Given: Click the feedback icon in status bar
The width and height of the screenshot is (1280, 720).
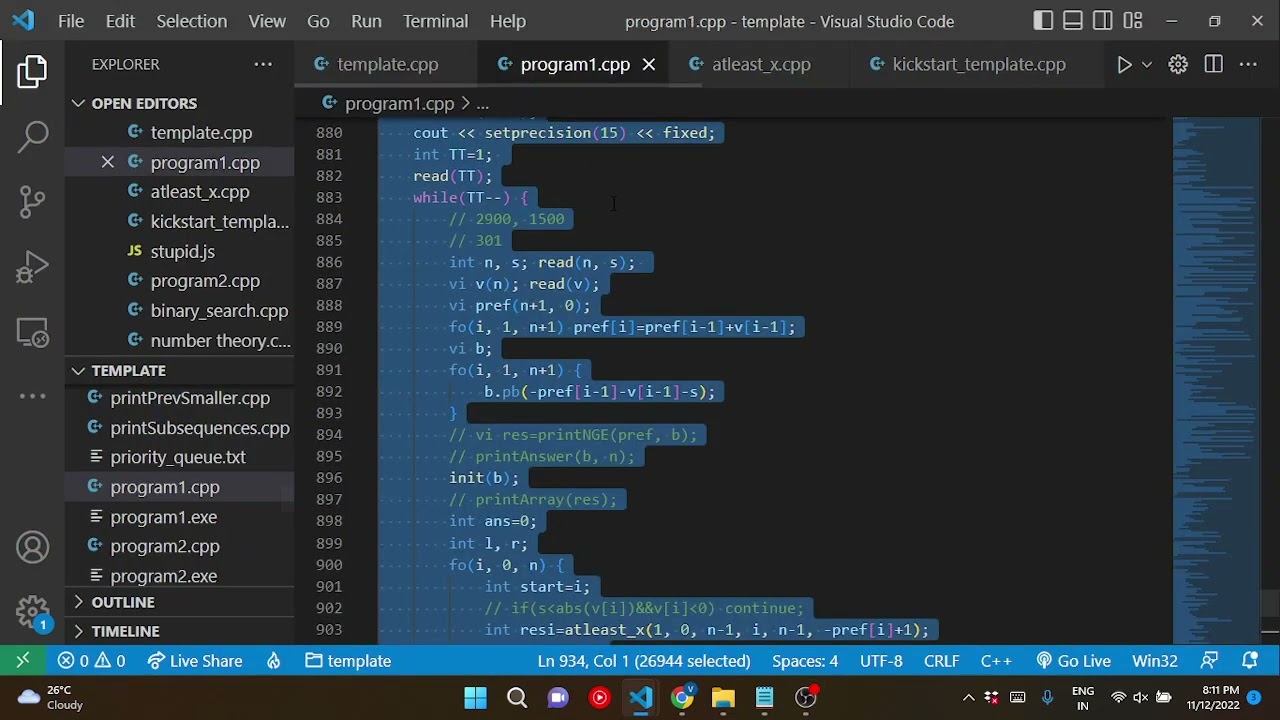Looking at the screenshot, I should [x=1210, y=661].
